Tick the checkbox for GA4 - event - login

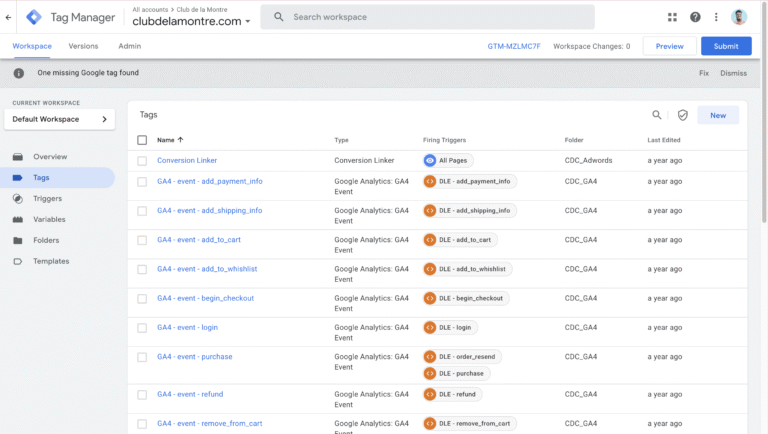142,327
